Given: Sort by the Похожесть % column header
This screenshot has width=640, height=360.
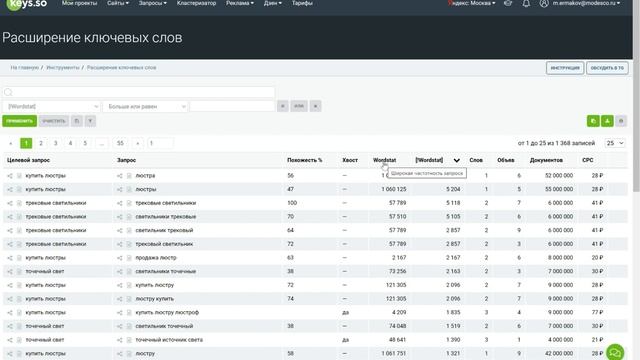Looking at the screenshot, I should 304,160.
